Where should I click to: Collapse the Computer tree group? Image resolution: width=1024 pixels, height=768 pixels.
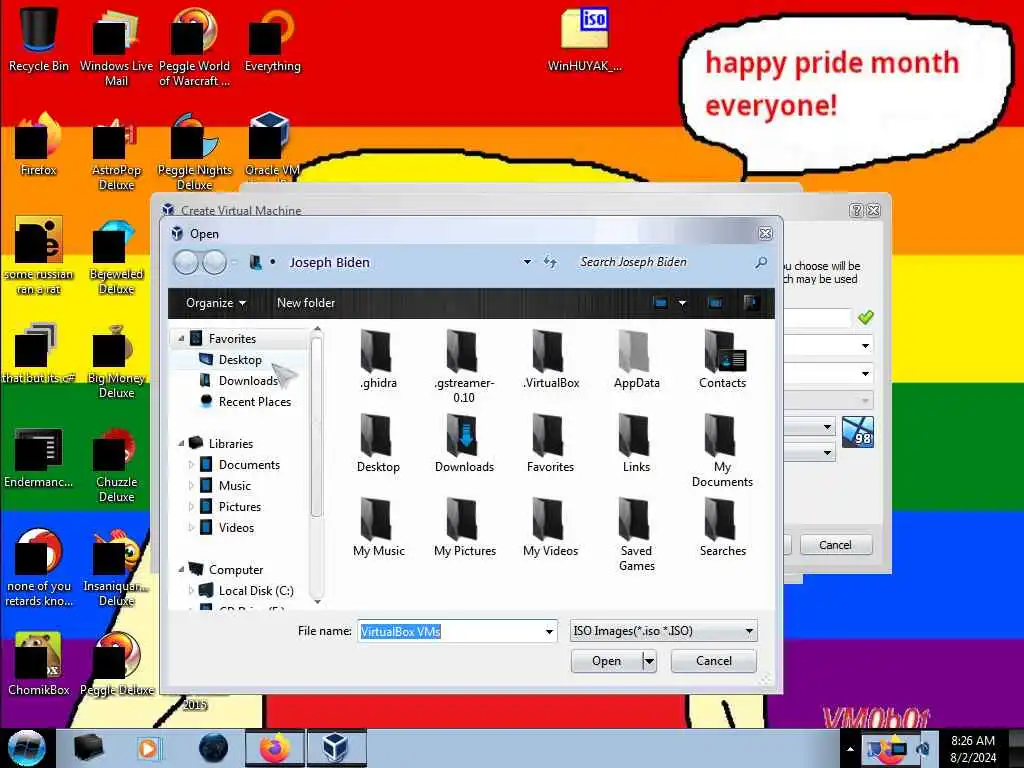181,569
